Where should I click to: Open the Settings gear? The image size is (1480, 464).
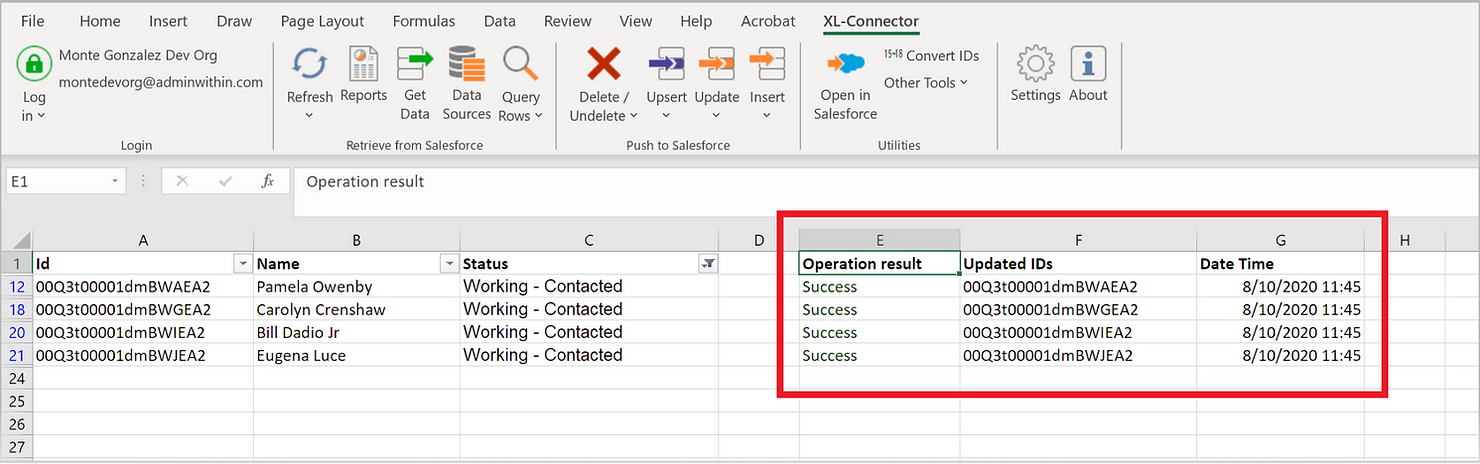(x=1035, y=65)
